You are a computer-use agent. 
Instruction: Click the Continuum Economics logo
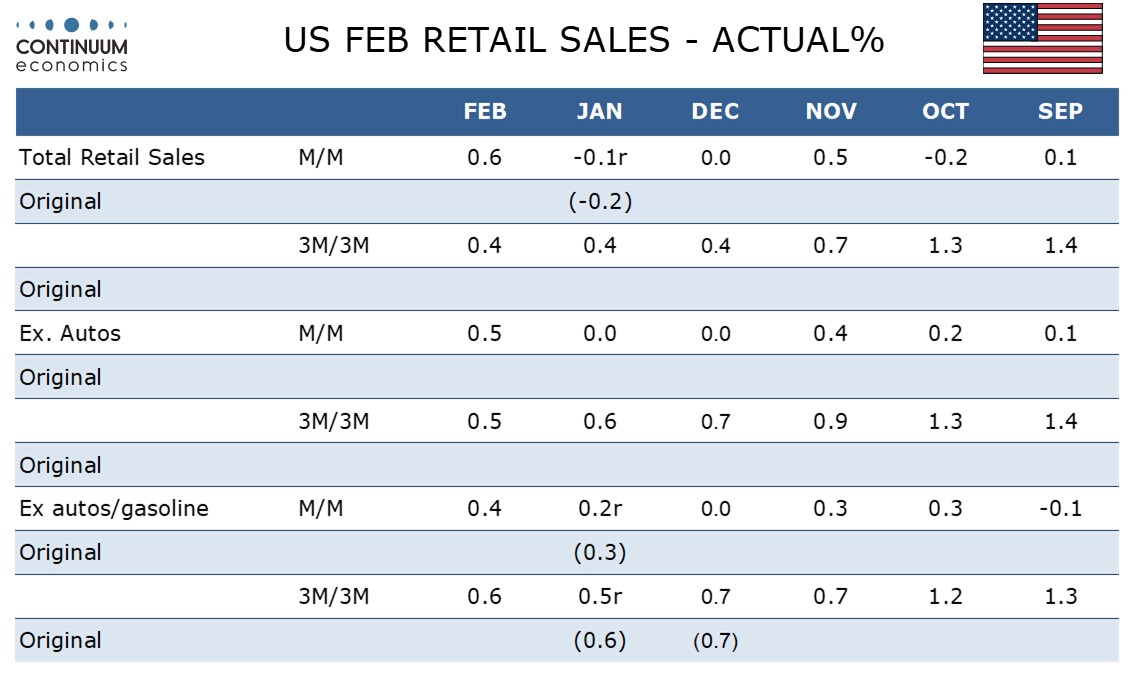72,44
